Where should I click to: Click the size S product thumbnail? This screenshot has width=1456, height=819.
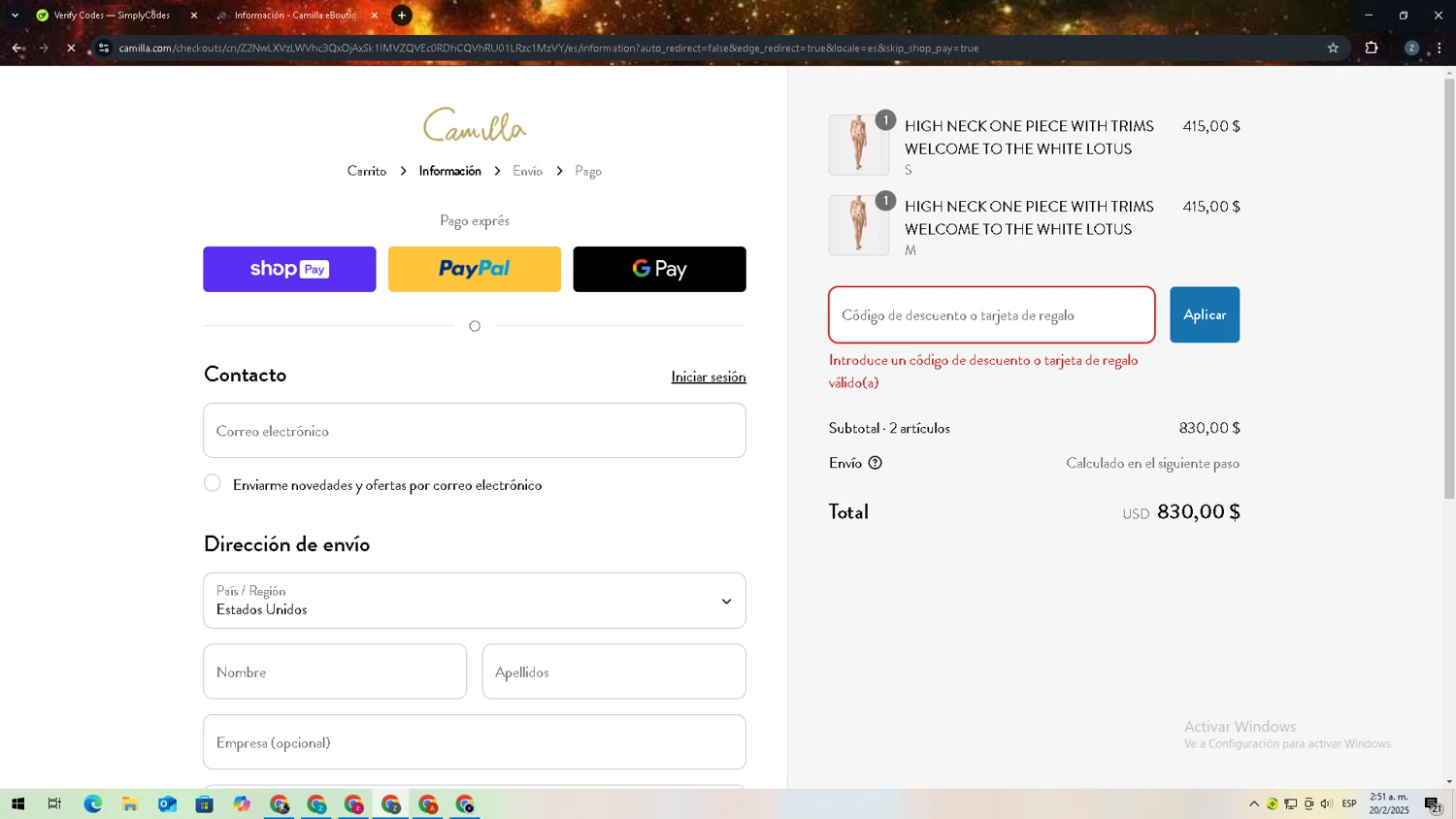[859, 145]
